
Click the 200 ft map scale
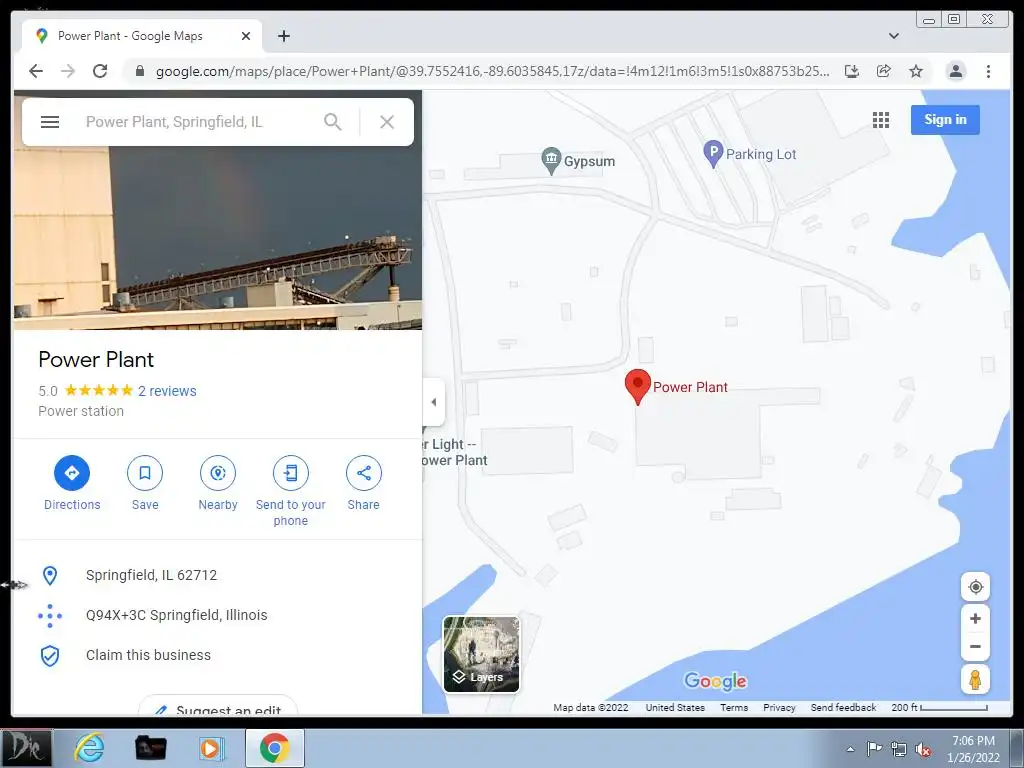939,707
